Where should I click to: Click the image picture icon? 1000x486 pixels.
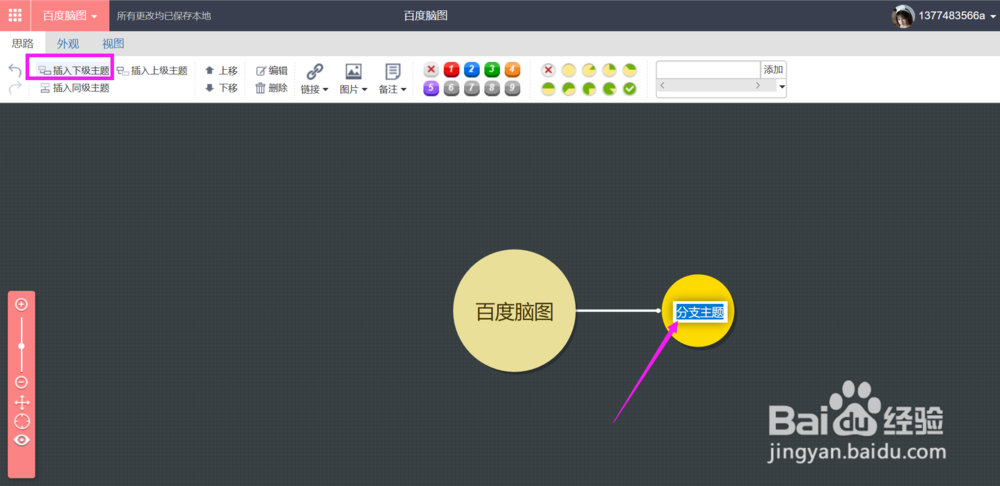[353, 71]
